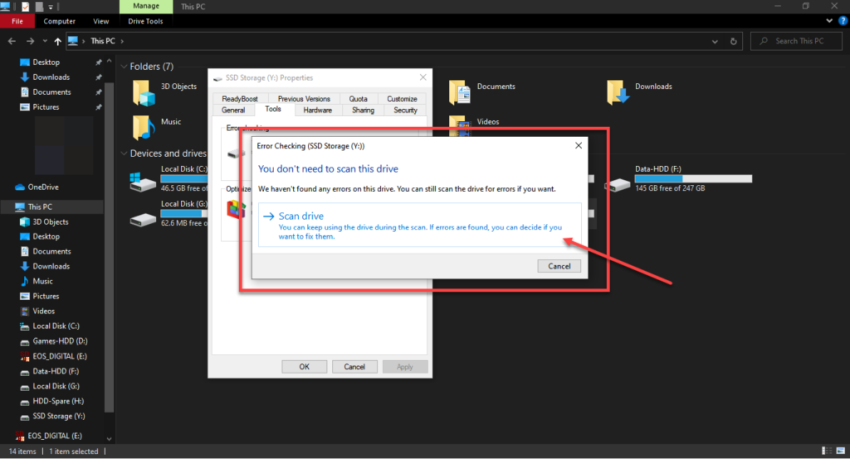Open the Customize tab

click(402, 99)
